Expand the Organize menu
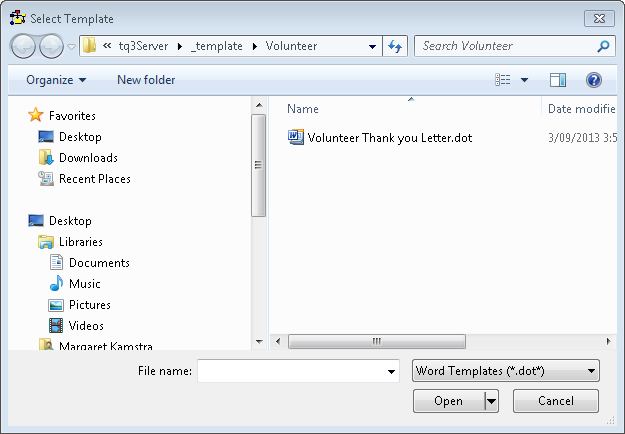Image resolution: width=625 pixels, height=434 pixels. [x=56, y=80]
